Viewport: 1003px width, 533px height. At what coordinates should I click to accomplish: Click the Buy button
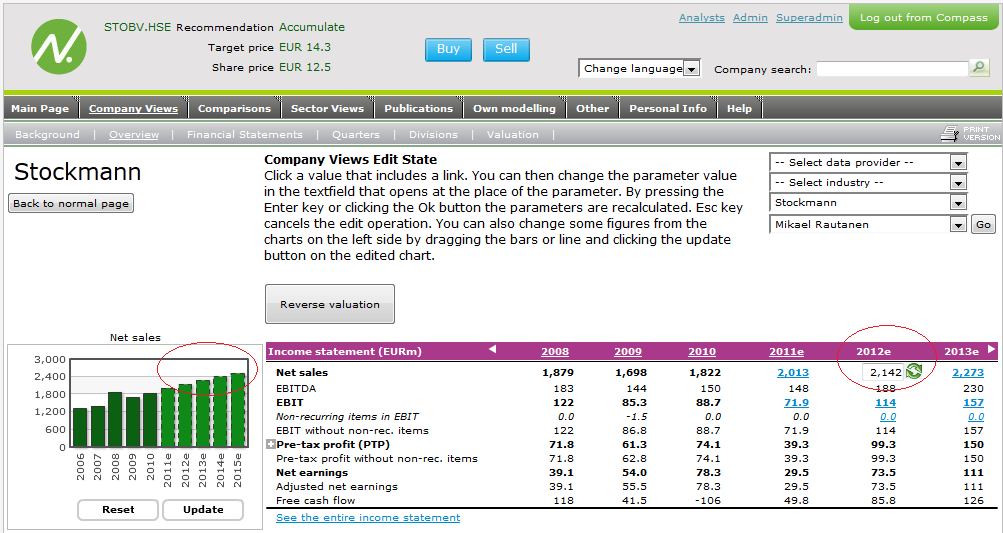pos(448,49)
